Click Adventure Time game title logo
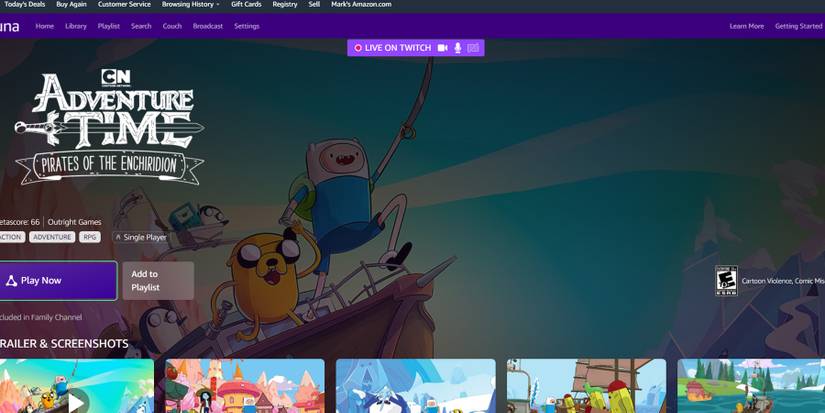The image size is (825, 413). [x=109, y=129]
